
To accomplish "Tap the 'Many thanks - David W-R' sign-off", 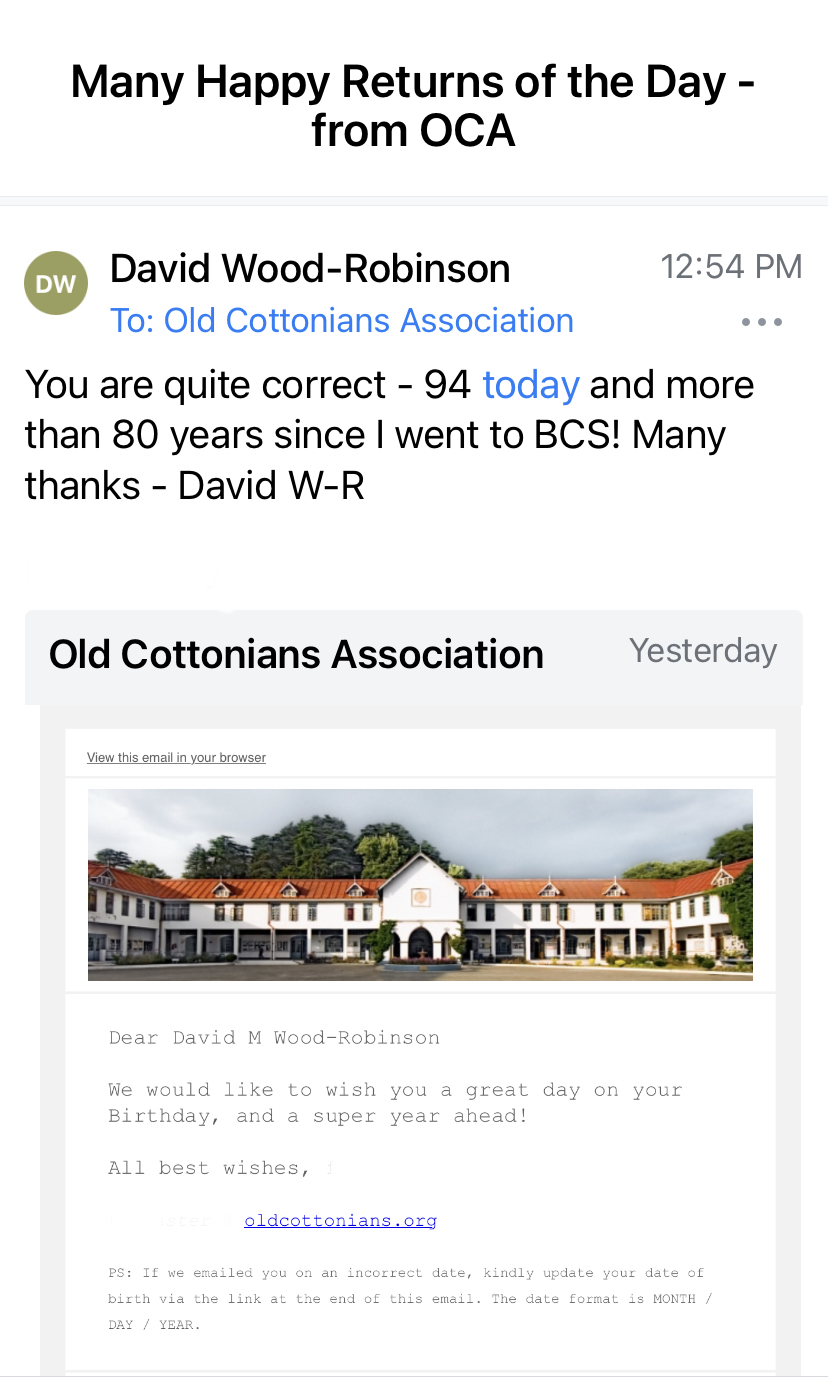I will (x=195, y=486).
